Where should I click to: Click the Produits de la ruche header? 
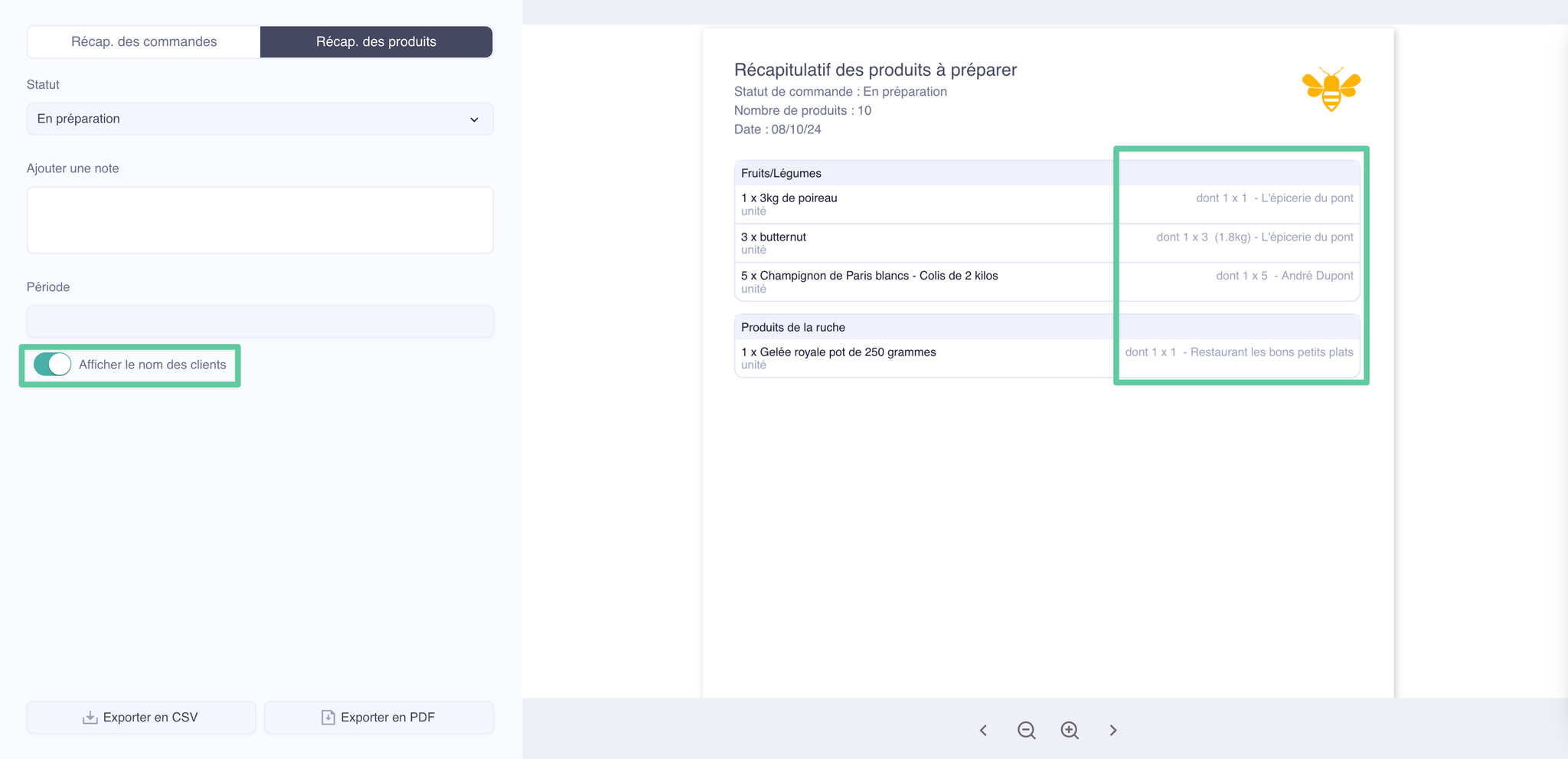point(793,328)
